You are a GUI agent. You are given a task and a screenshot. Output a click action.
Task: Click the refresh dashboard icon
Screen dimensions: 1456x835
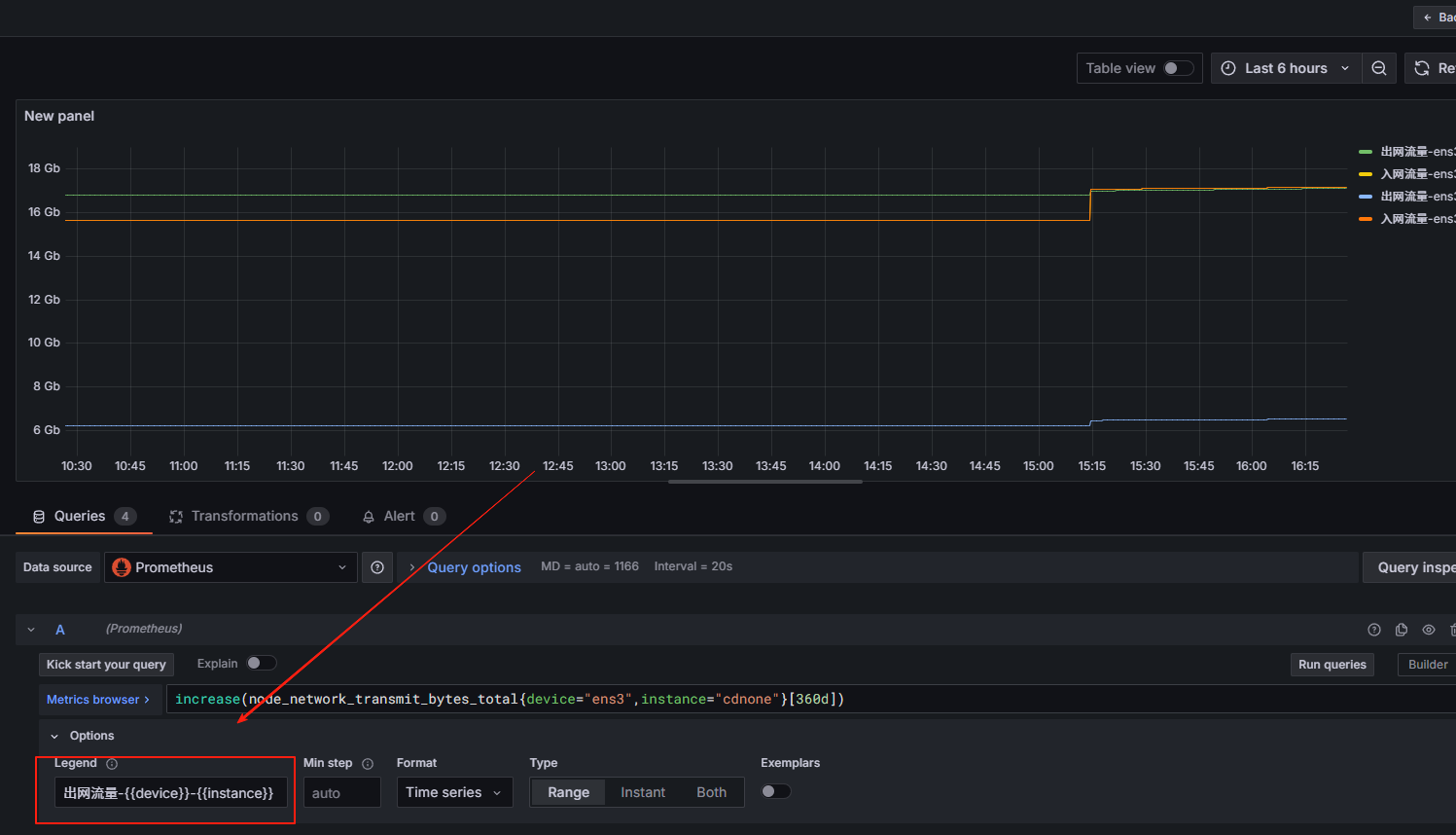[x=1422, y=68]
